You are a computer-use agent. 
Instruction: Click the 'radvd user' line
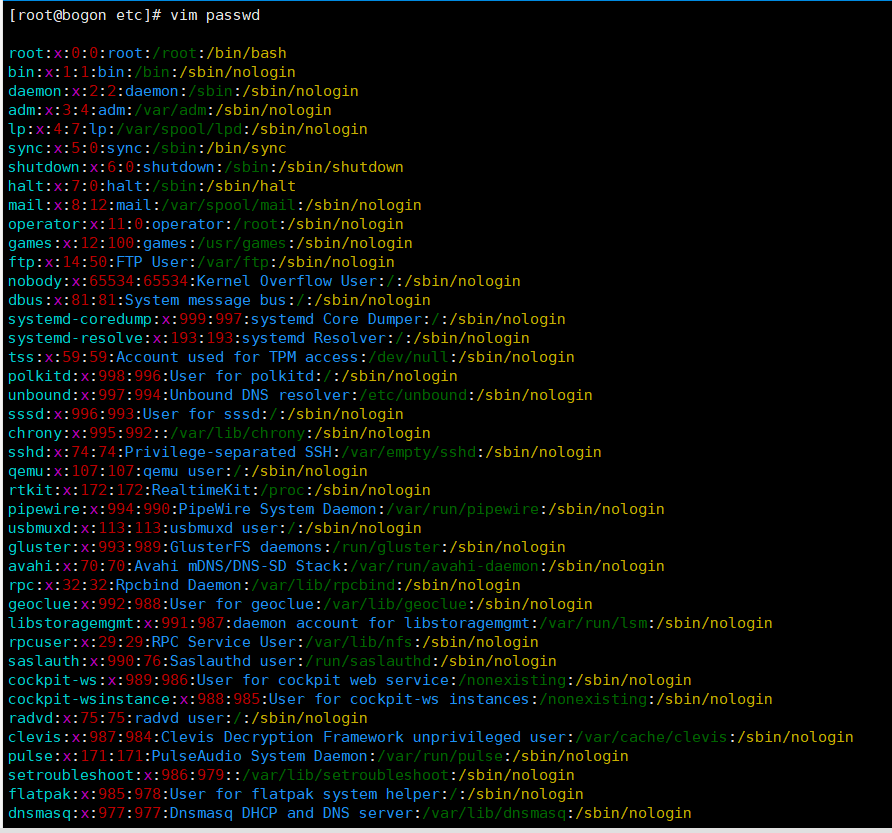pyautogui.click(x=188, y=719)
